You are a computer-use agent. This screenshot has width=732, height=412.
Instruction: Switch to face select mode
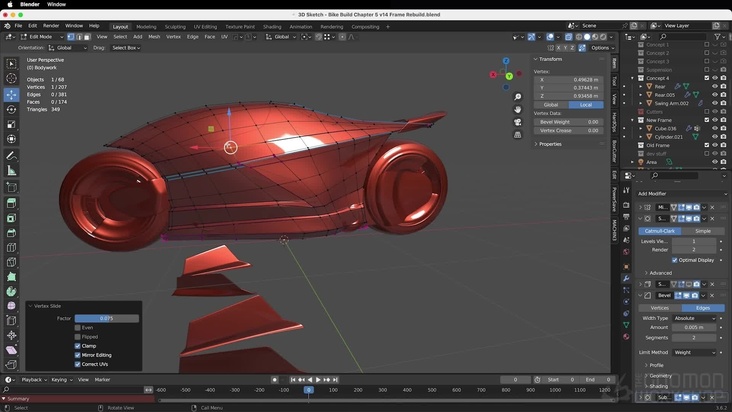[x=87, y=37]
